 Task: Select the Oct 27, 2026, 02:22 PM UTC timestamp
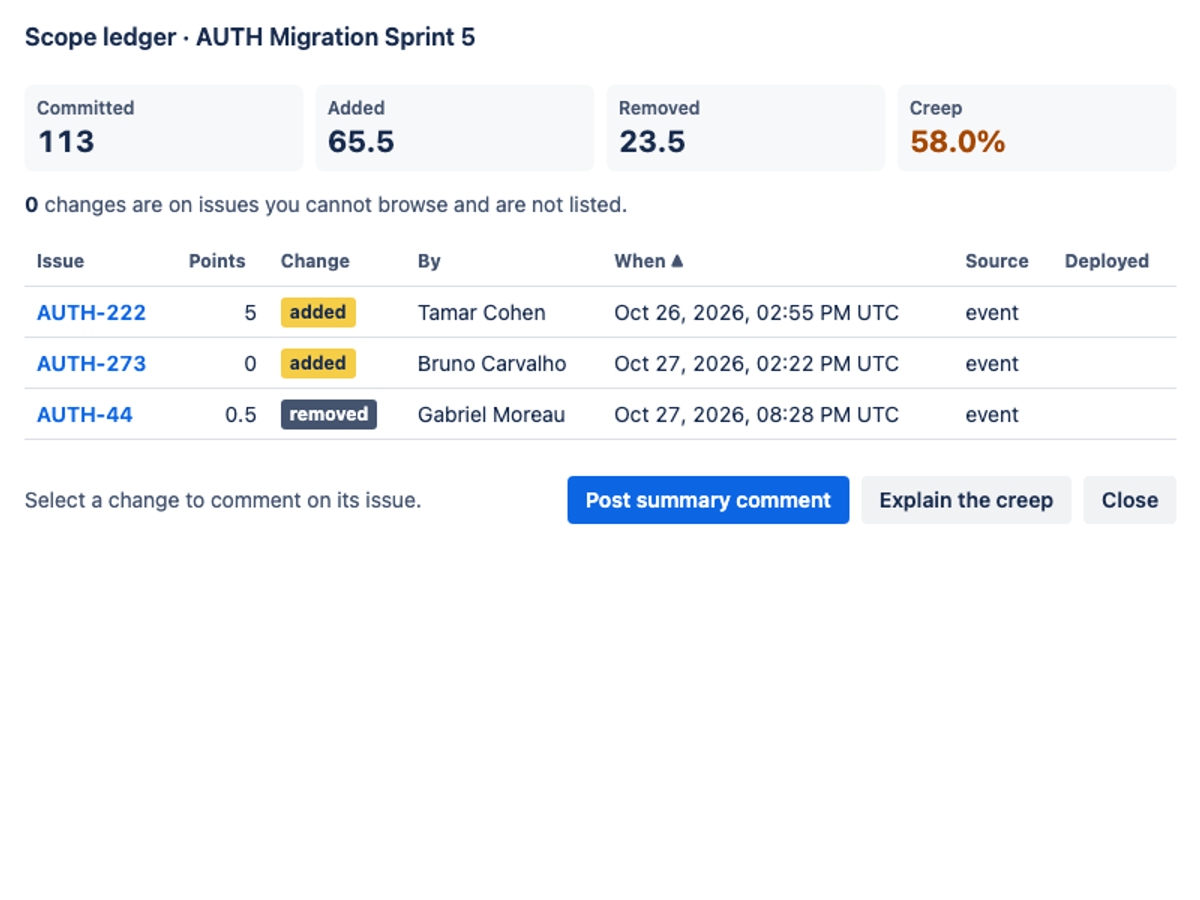[756, 364]
